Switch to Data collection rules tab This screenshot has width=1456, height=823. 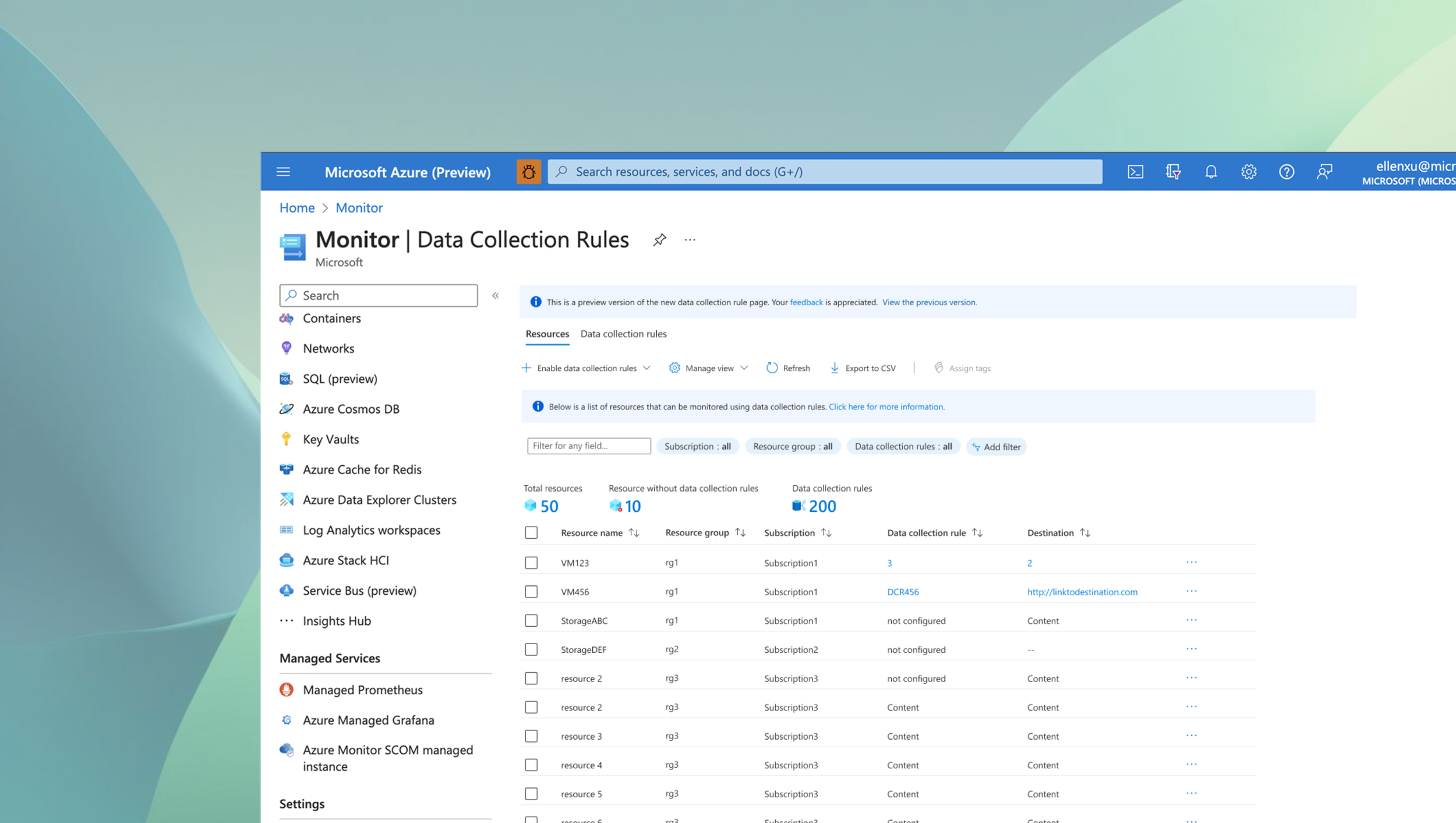[x=623, y=334]
